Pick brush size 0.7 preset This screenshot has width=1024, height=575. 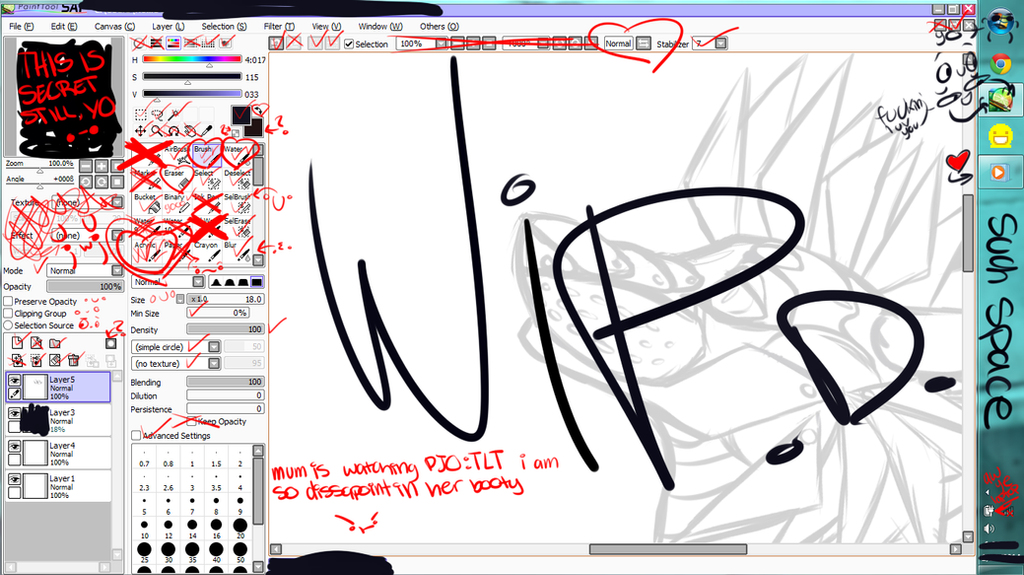pyautogui.click(x=144, y=459)
